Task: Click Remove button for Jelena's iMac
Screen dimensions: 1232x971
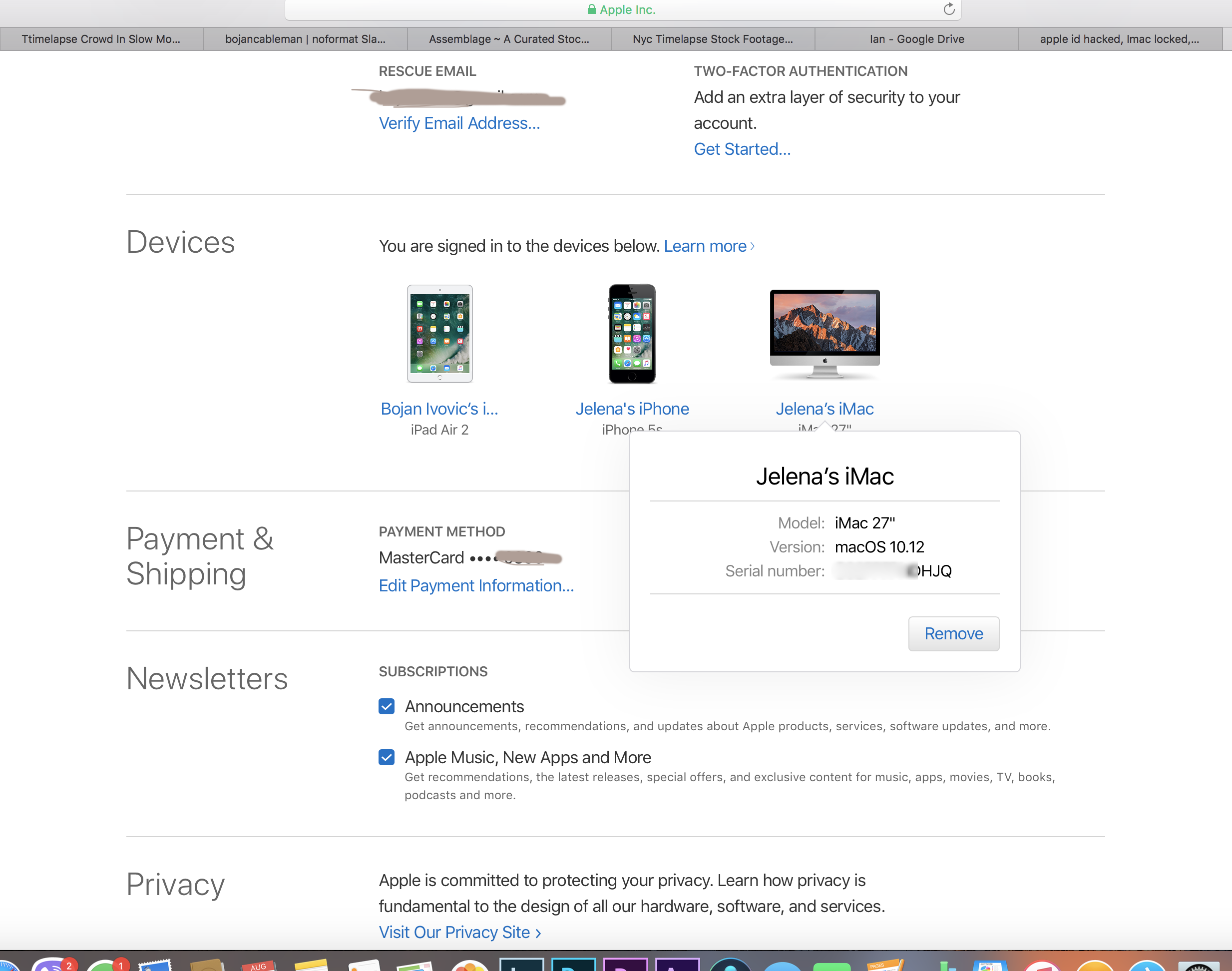Action: (953, 633)
